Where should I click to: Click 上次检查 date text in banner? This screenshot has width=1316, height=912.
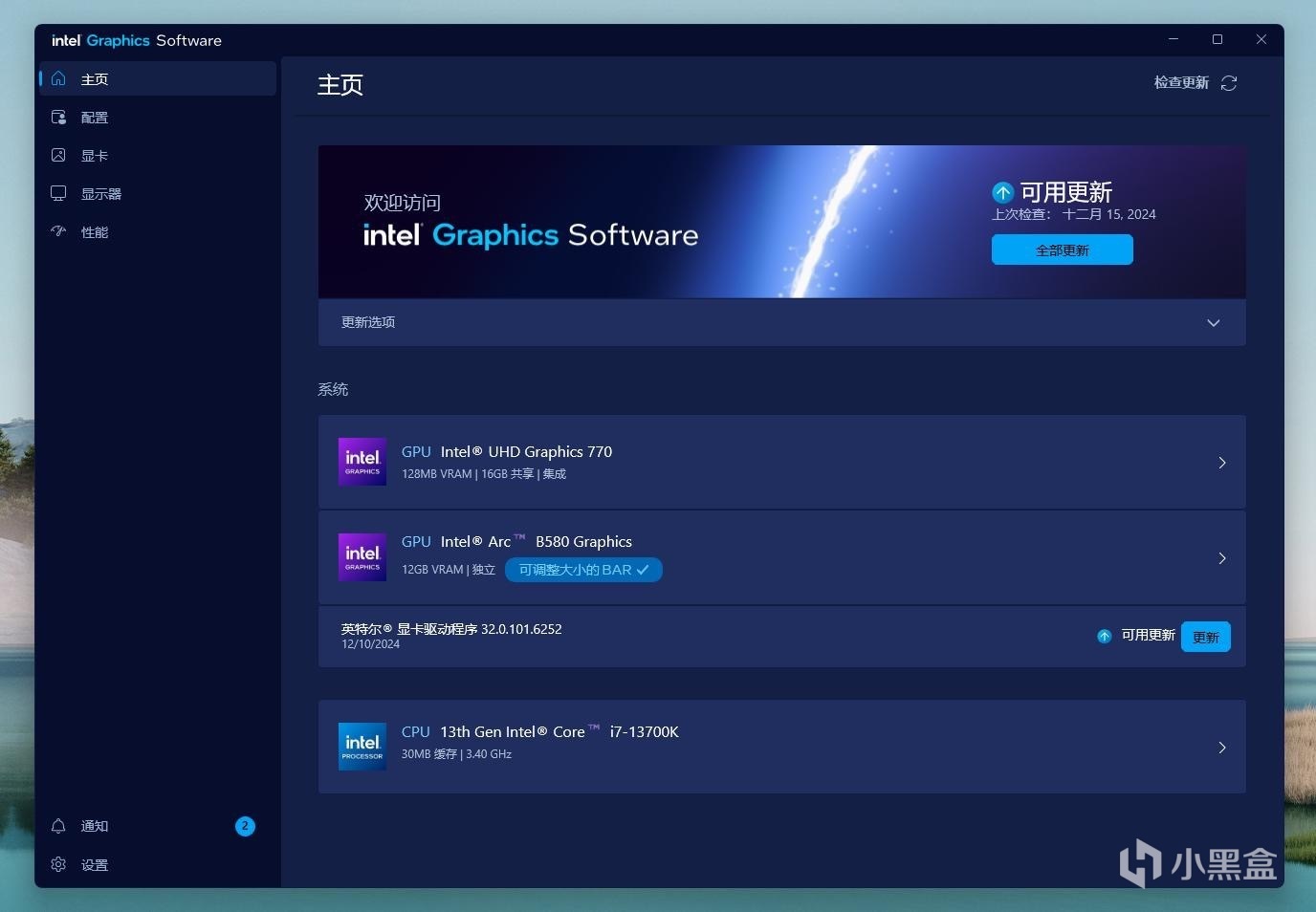1074,214
